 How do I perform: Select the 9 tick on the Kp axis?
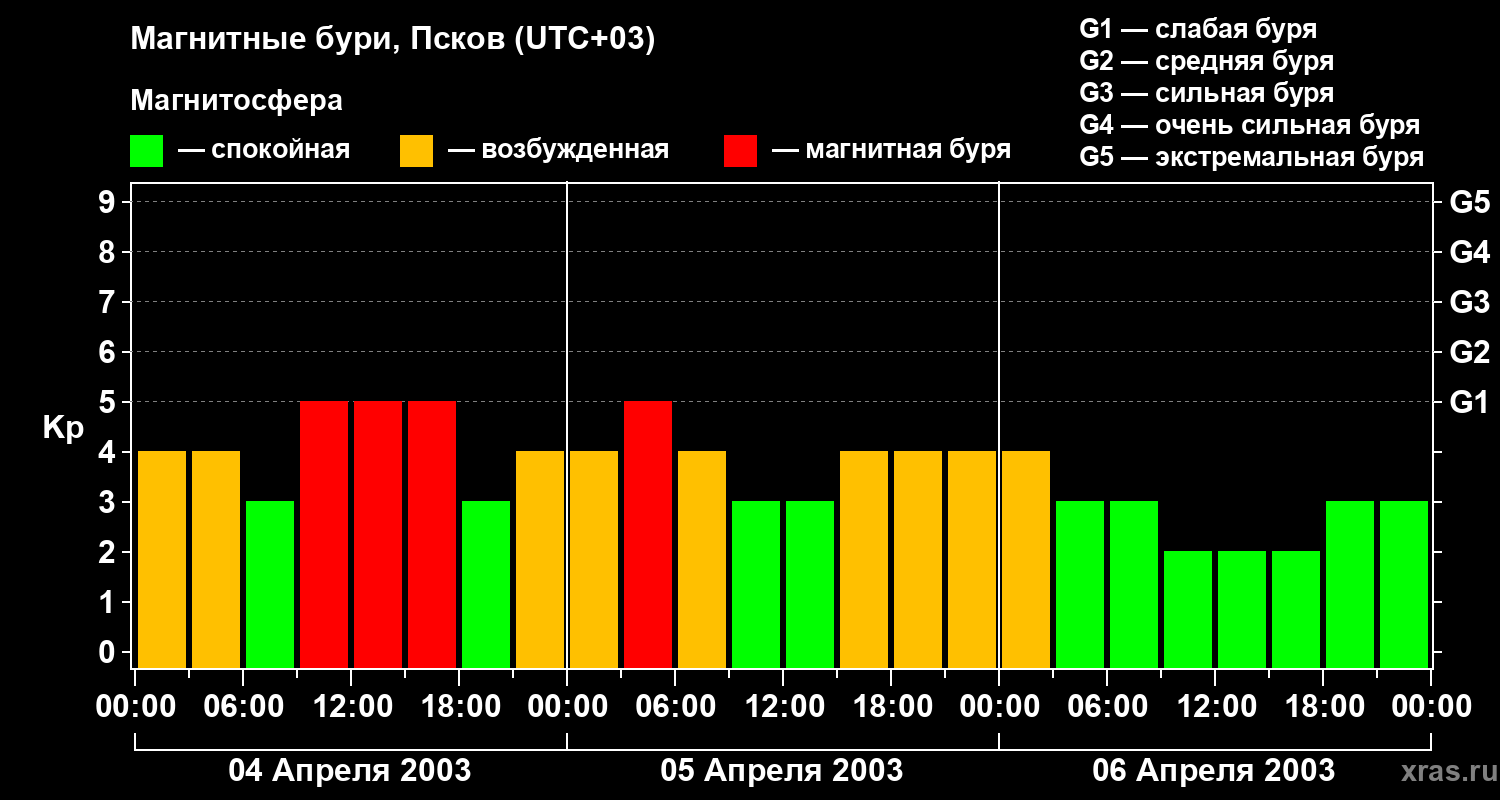click(x=108, y=203)
